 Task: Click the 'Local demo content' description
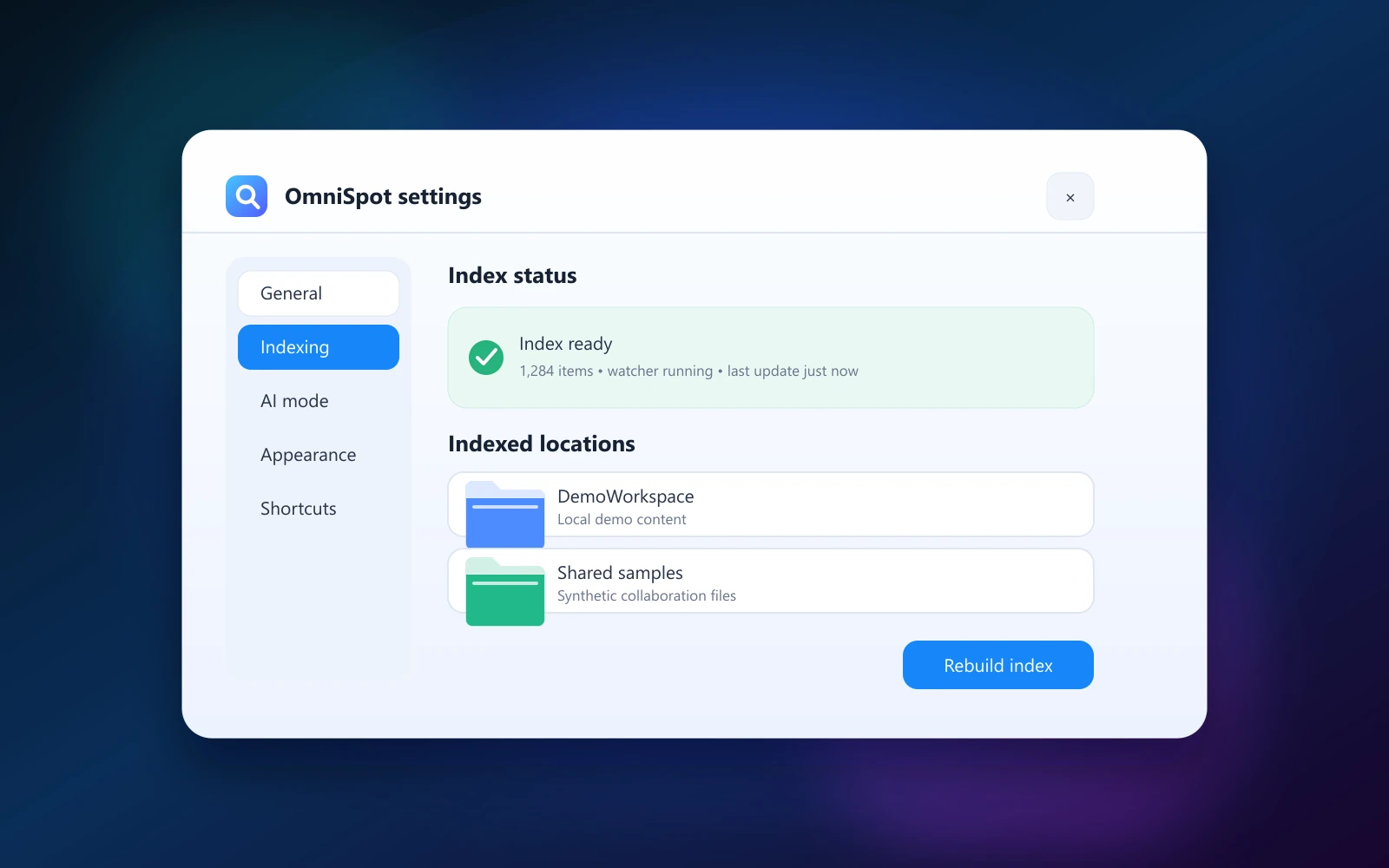coord(622,519)
